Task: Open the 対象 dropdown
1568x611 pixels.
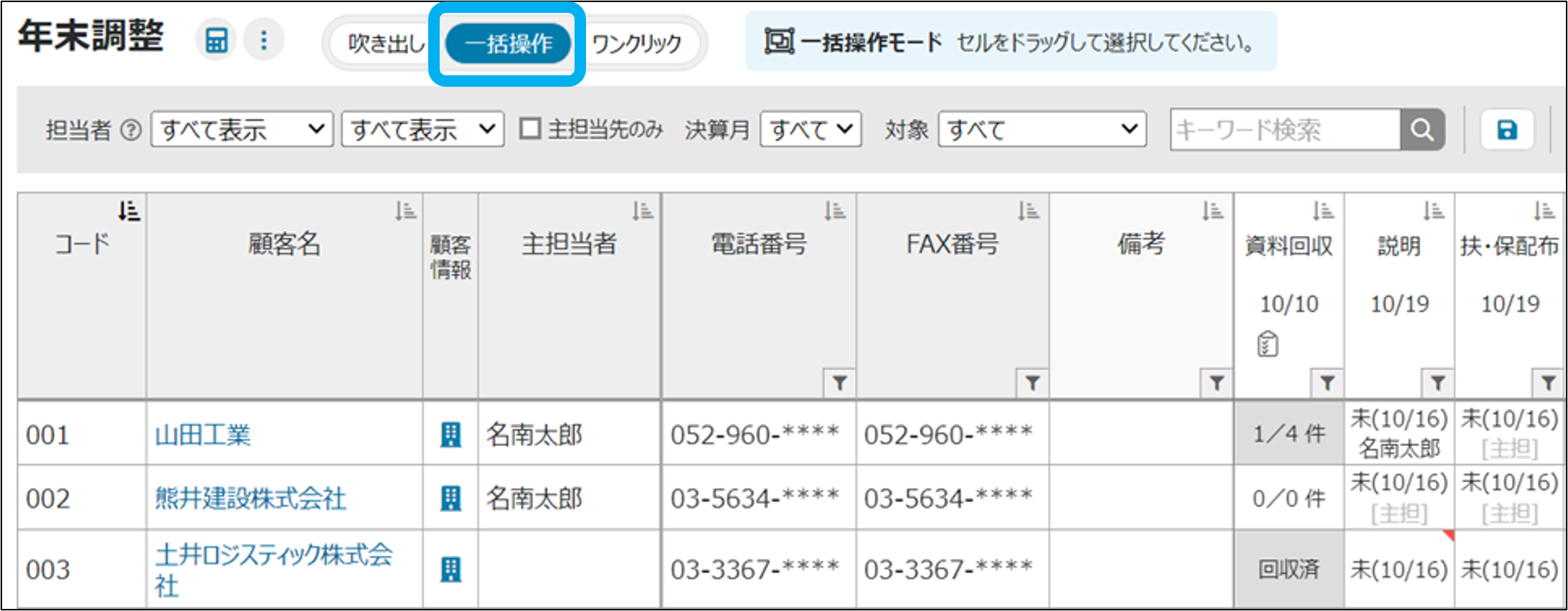Action: 1042,130
